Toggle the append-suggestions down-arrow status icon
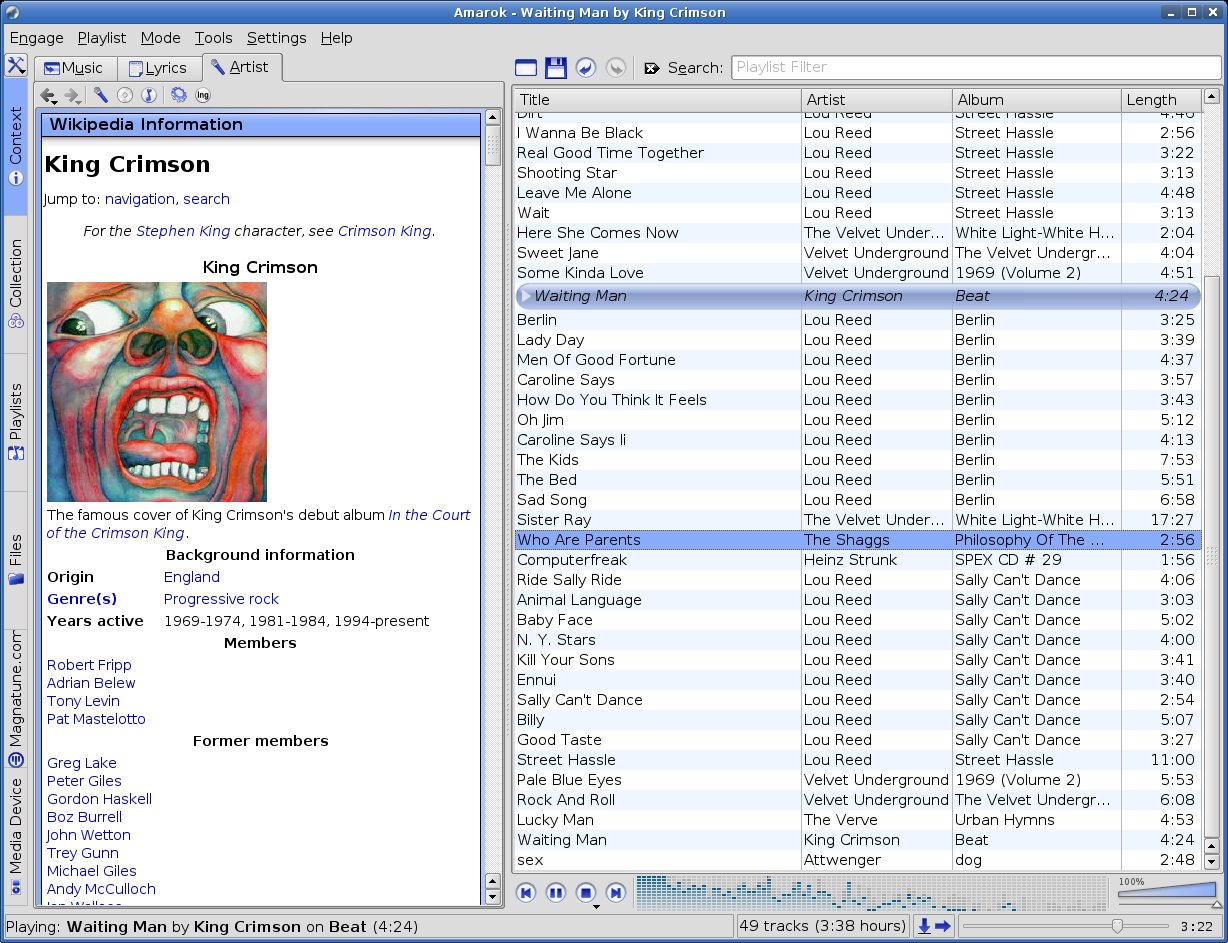 (925, 927)
